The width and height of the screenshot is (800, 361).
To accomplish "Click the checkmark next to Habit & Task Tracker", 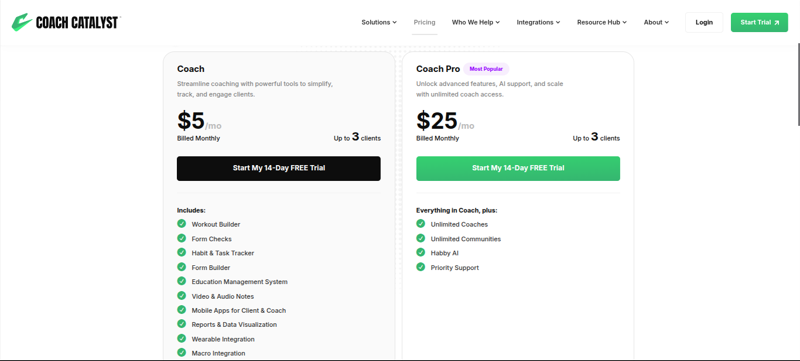I will [182, 252].
